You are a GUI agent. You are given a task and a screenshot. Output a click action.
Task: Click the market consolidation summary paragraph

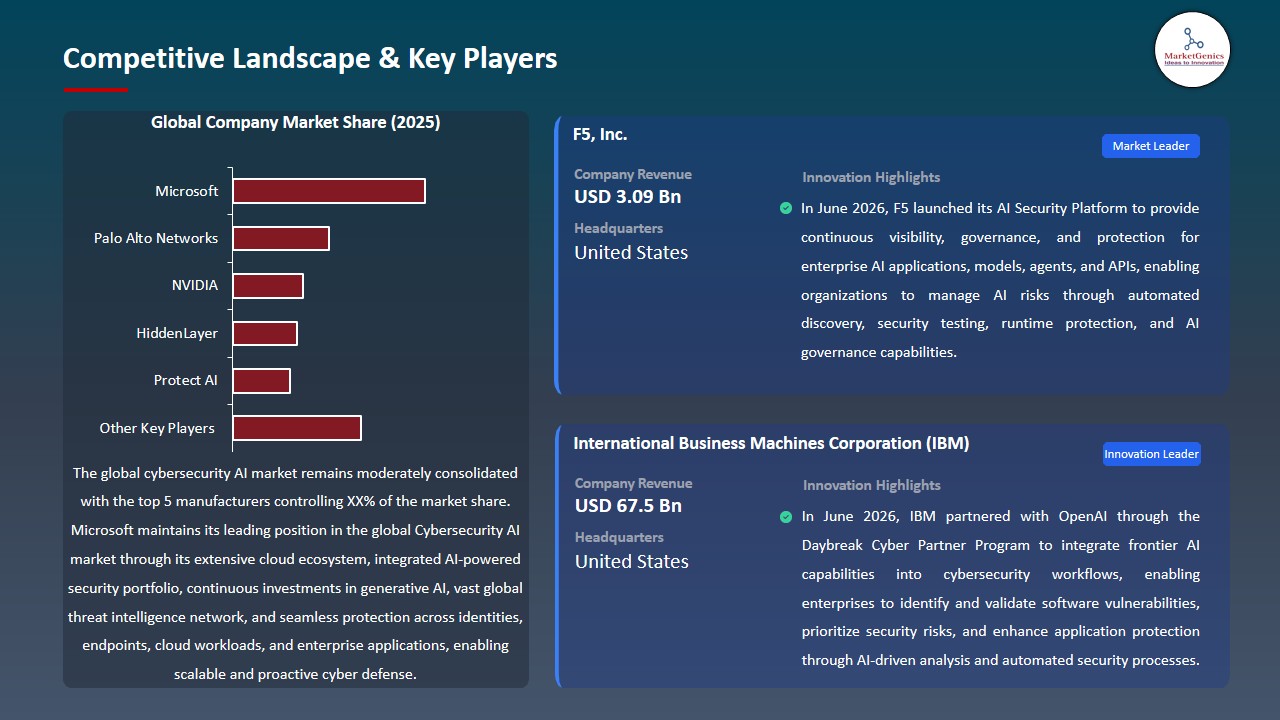(296, 573)
